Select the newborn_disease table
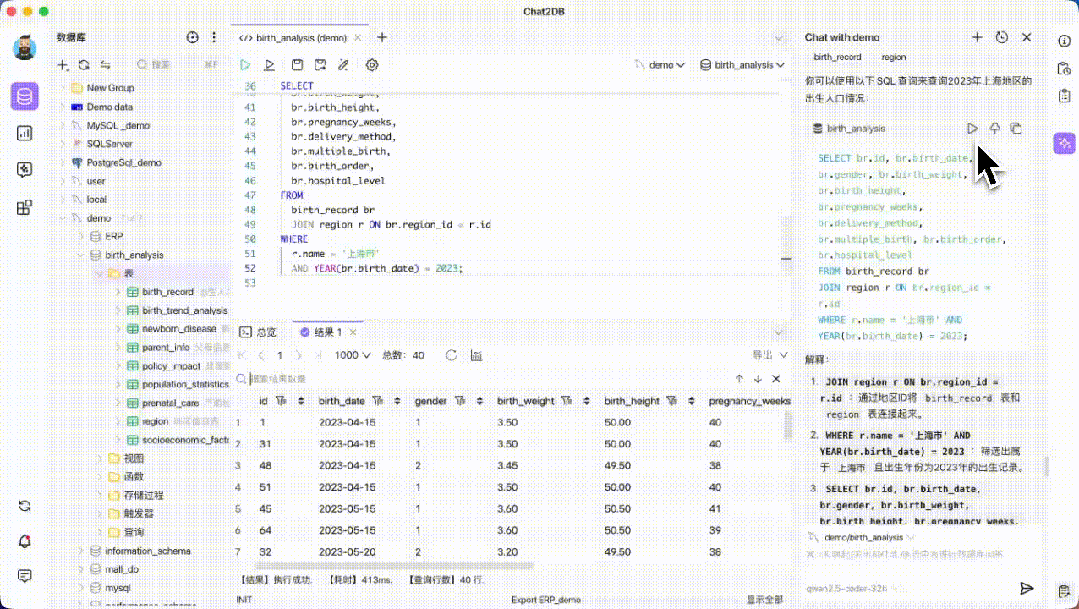This screenshot has height=609, width=1079. click(179, 329)
